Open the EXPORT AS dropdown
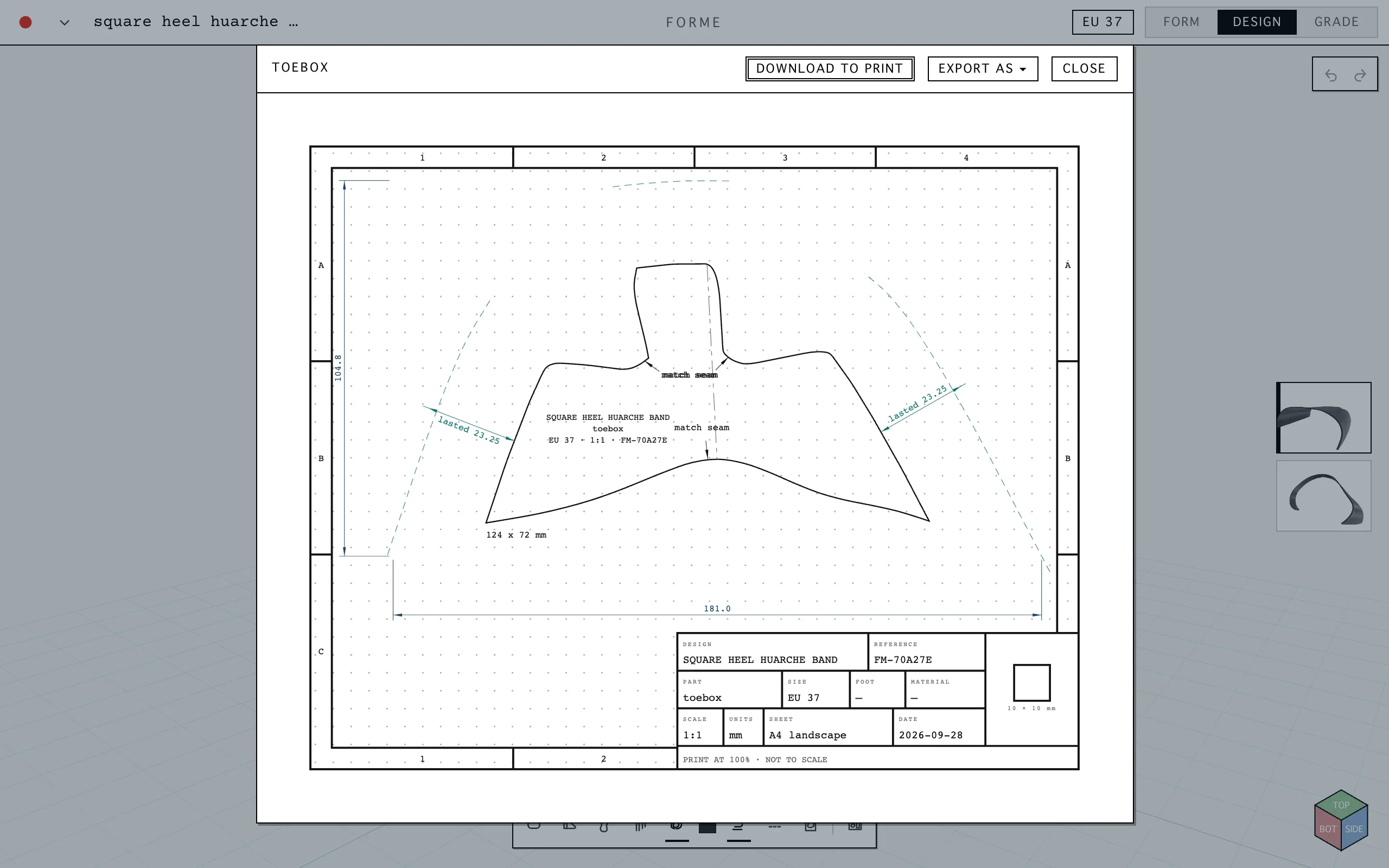Screen dimensions: 1389x868 point(983,69)
